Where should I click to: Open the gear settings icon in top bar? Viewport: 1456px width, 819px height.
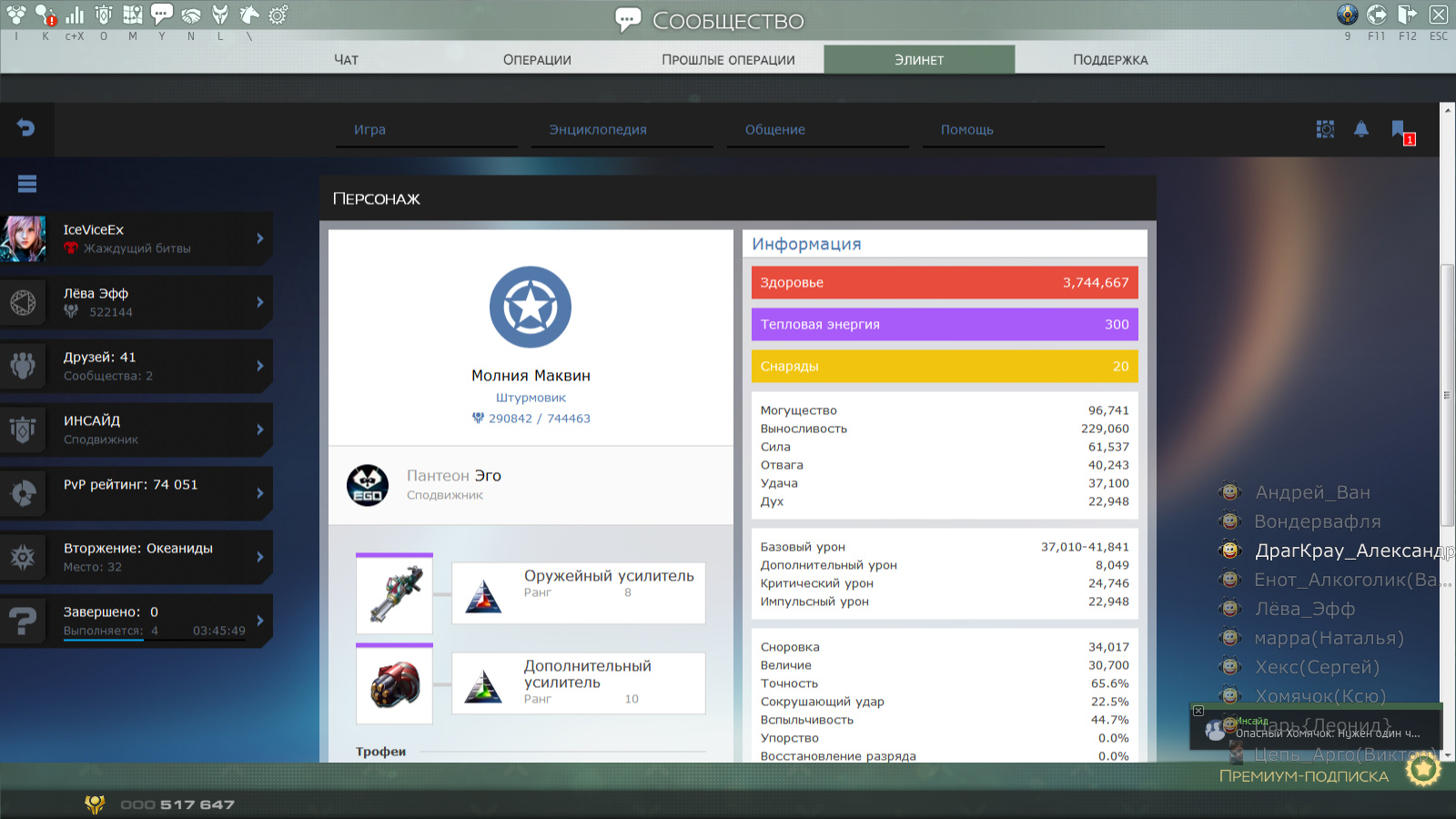(x=278, y=15)
